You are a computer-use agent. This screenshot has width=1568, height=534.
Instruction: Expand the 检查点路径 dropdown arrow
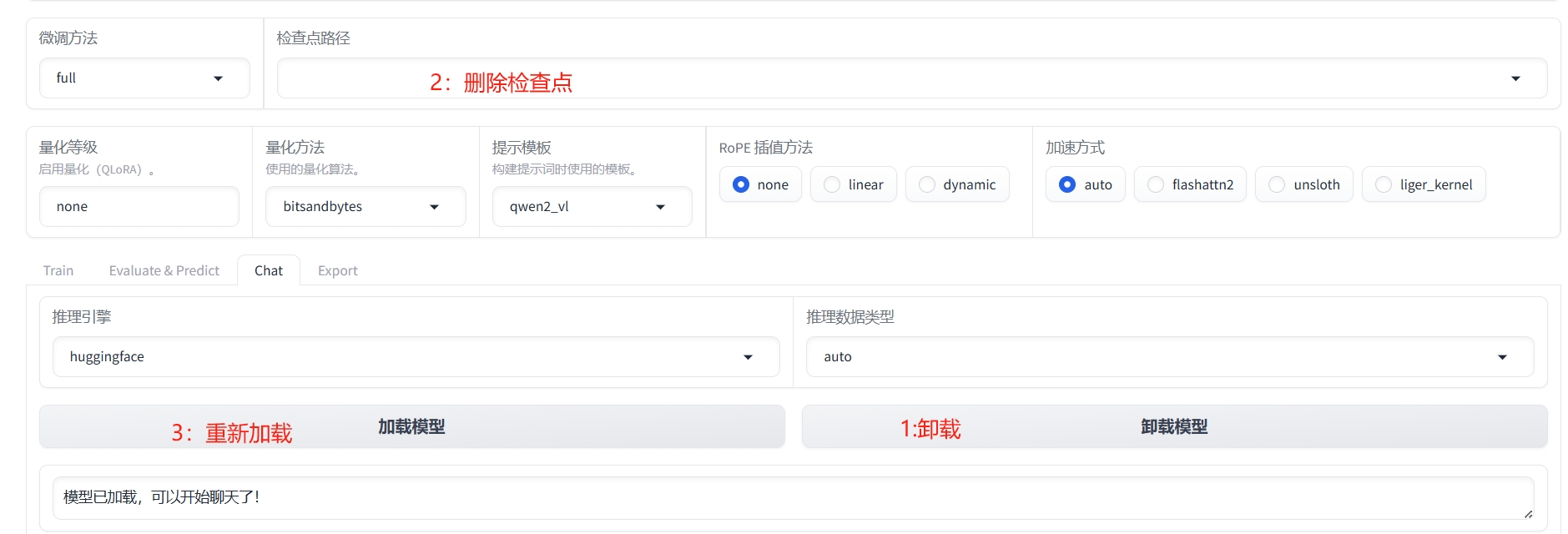pyautogui.click(x=1515, y=78)
